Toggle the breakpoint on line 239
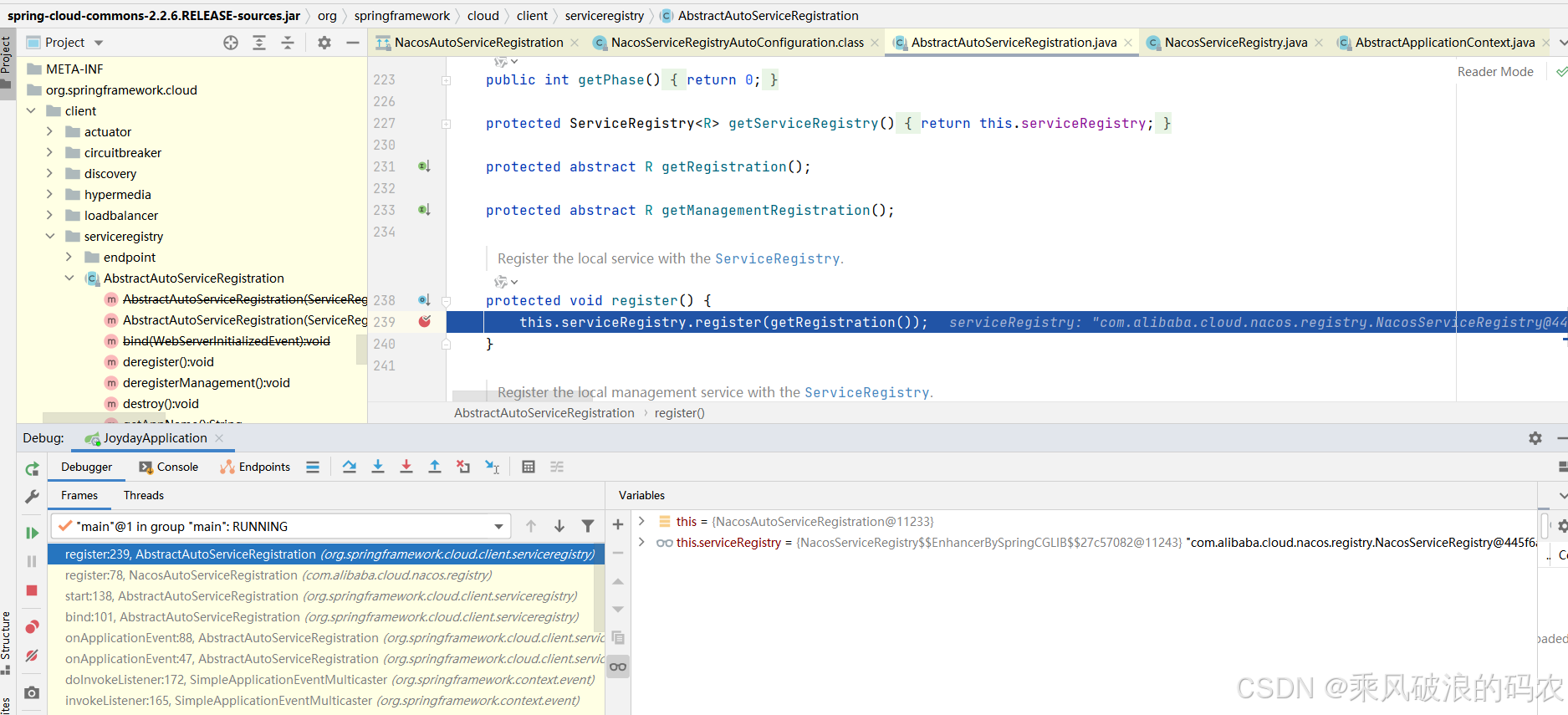 [425, 322]
